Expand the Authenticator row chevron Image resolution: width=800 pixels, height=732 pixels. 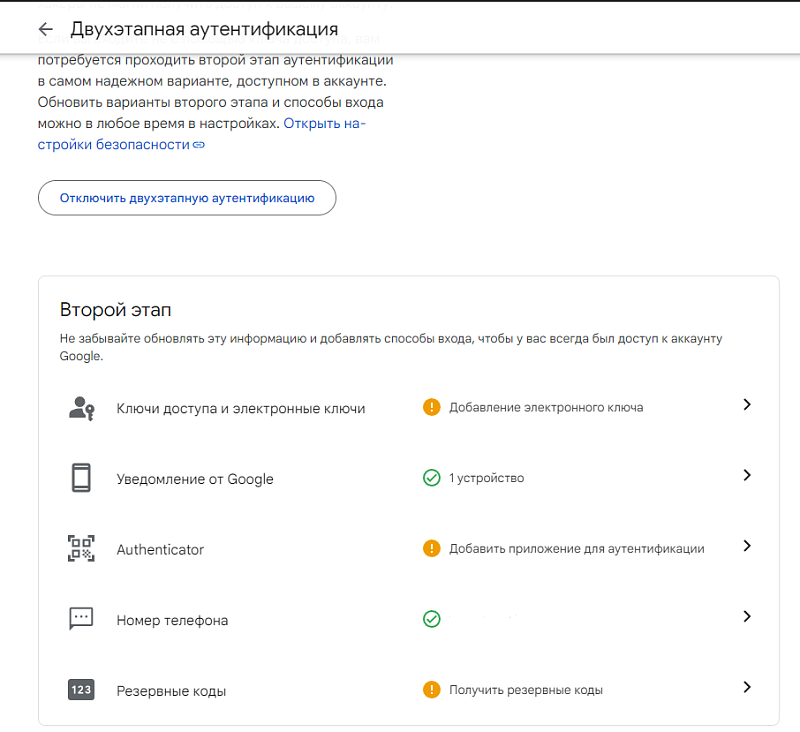(x=746, y=546)
